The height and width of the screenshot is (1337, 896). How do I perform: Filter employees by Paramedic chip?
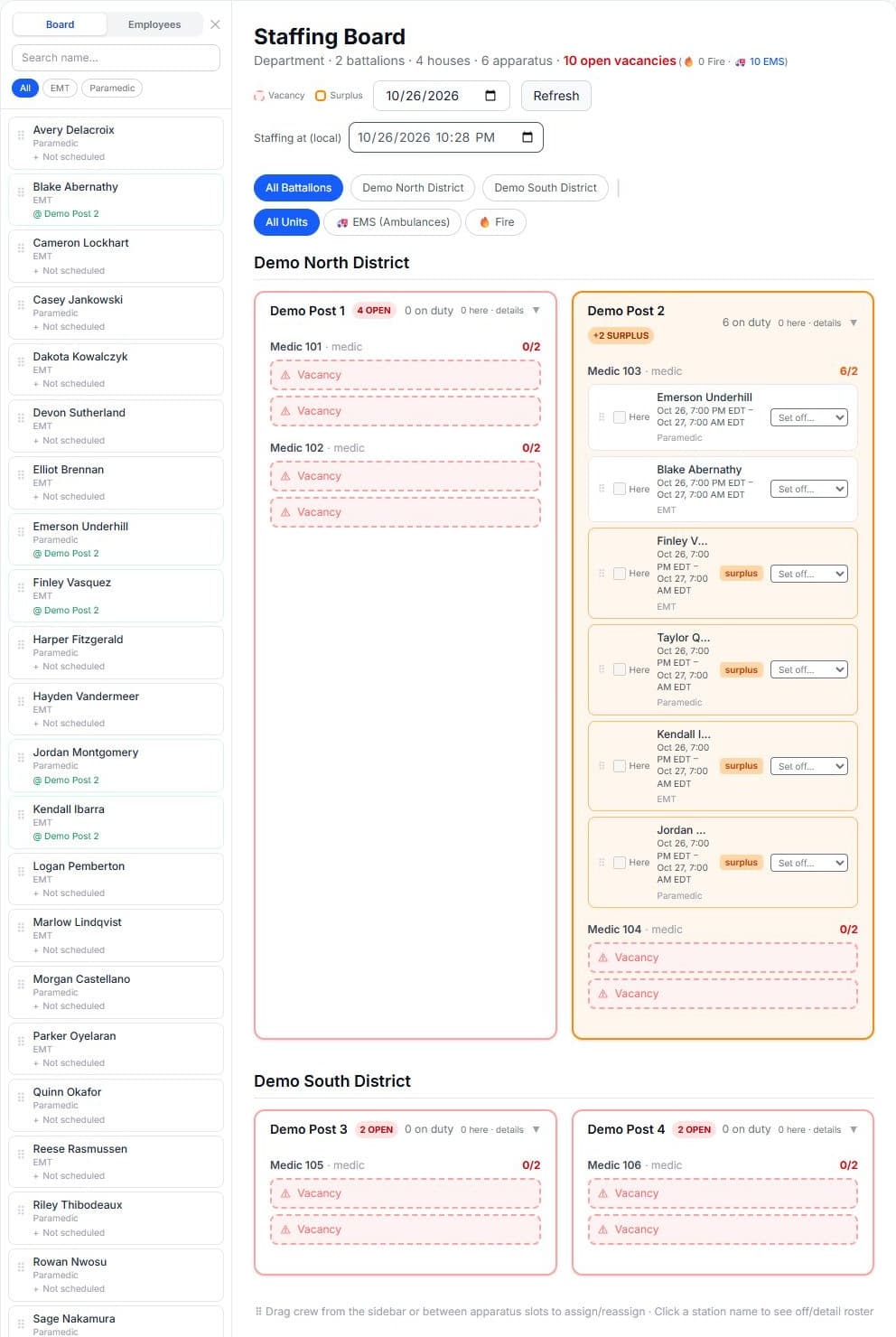[x=112, y=89]
